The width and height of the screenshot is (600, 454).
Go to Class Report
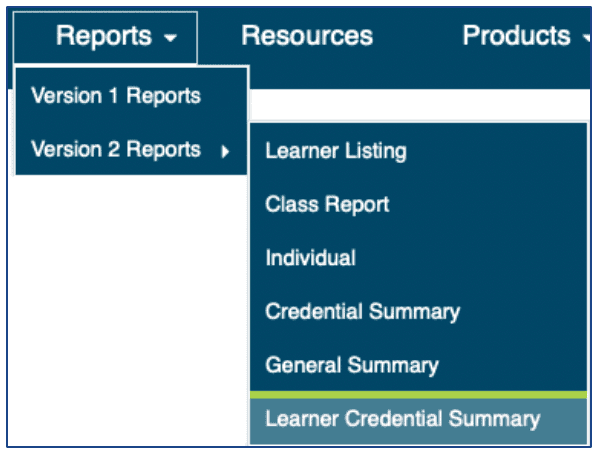tap(327, 205)
